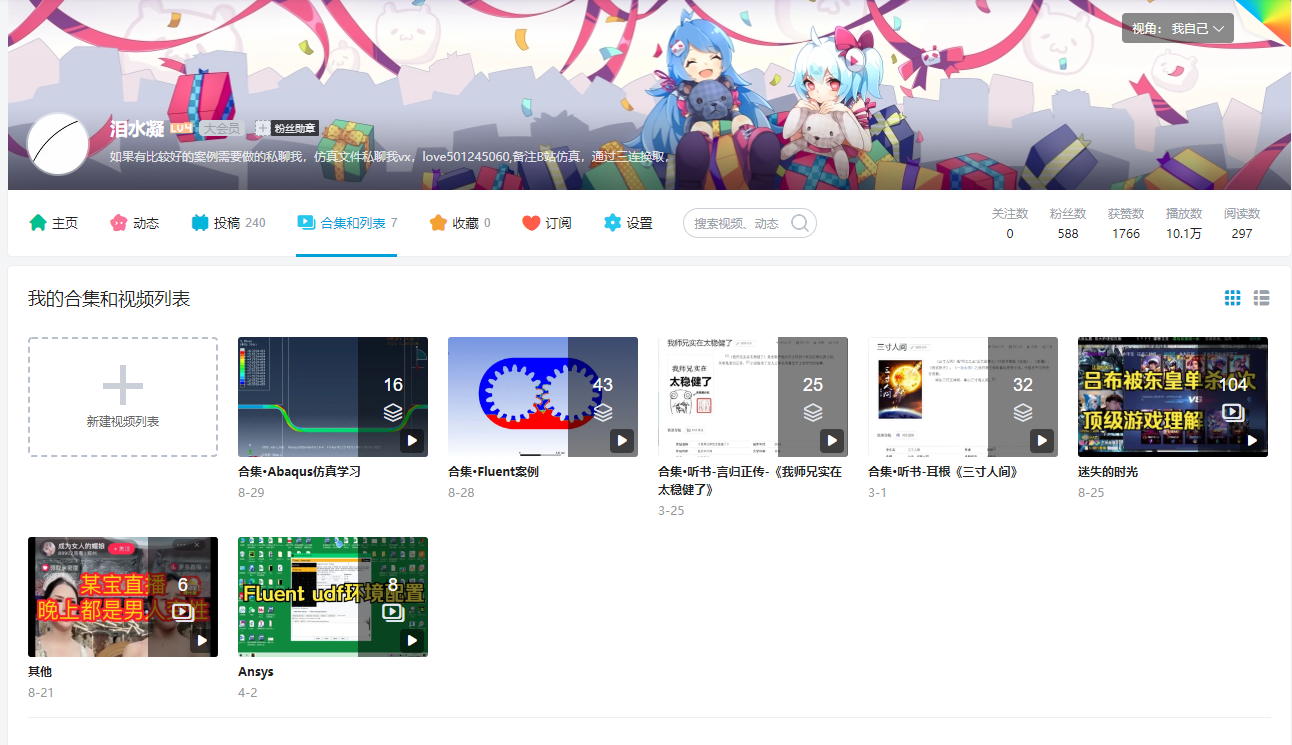Click the Ansys list title
The height and width of the screenshot is (745, 1292).
coord(256,671)
